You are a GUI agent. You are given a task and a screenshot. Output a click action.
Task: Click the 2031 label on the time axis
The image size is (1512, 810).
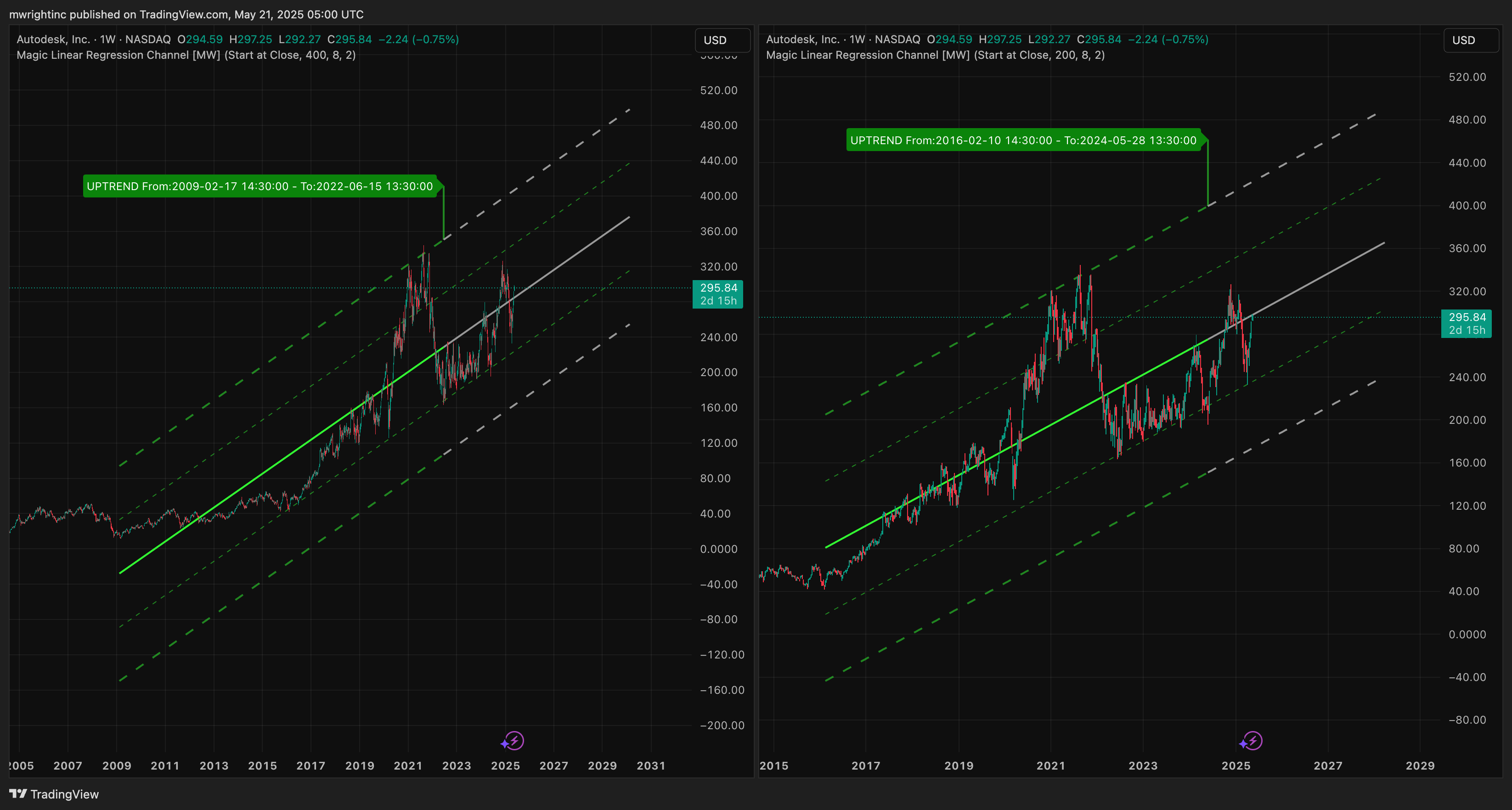651,765
